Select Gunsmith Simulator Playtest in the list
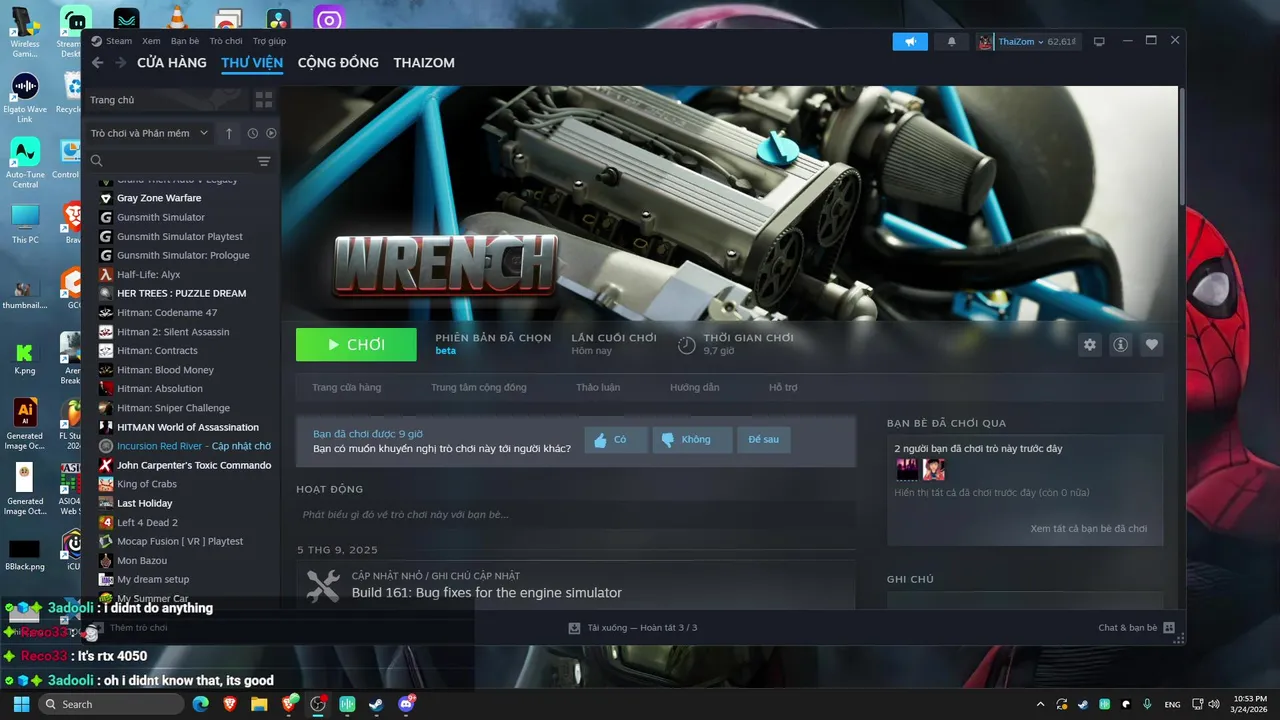The image size is (1280, 720). point(179,236)
